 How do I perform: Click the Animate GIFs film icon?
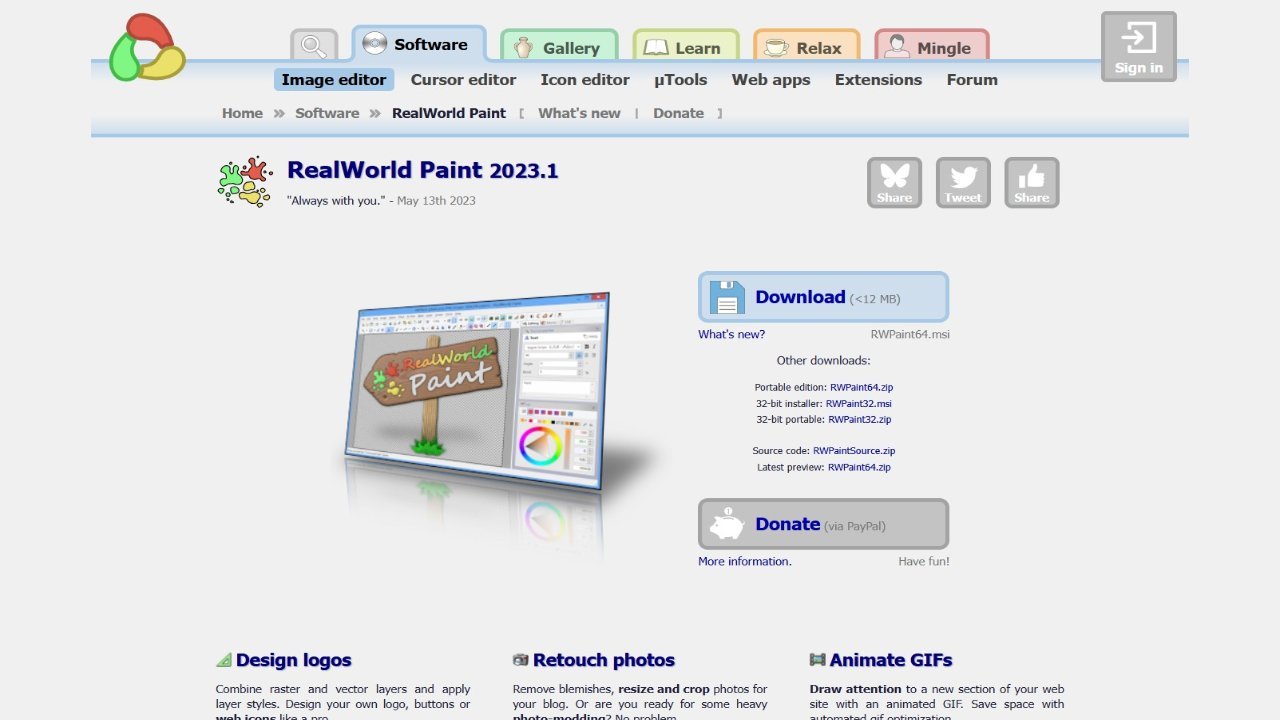817,660
